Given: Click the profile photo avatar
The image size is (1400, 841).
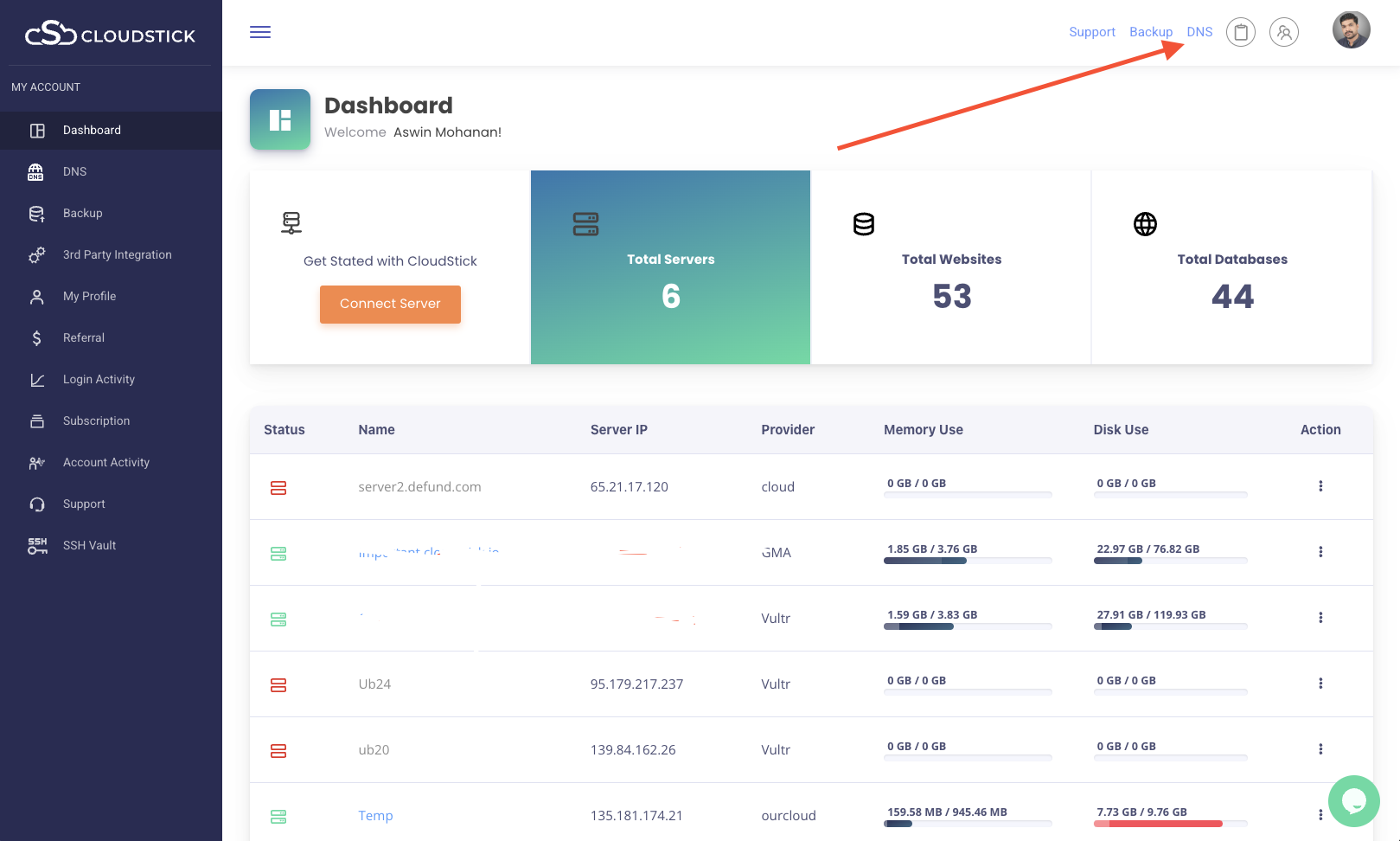Looking at the screenshot, I should 1351,30.
